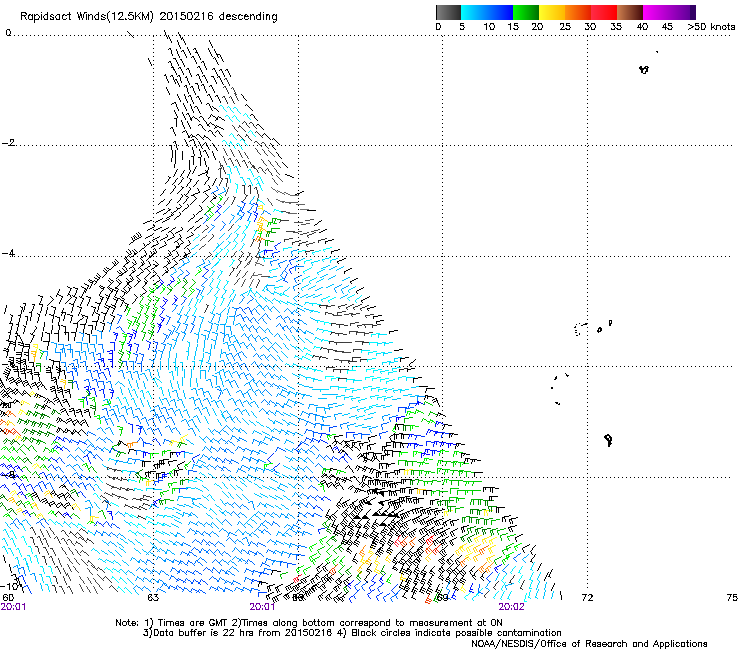The width and height of the screenshot is (740, 650).
Task: Click the red 30-35 knots color swatch
Action: pos(604,12)
